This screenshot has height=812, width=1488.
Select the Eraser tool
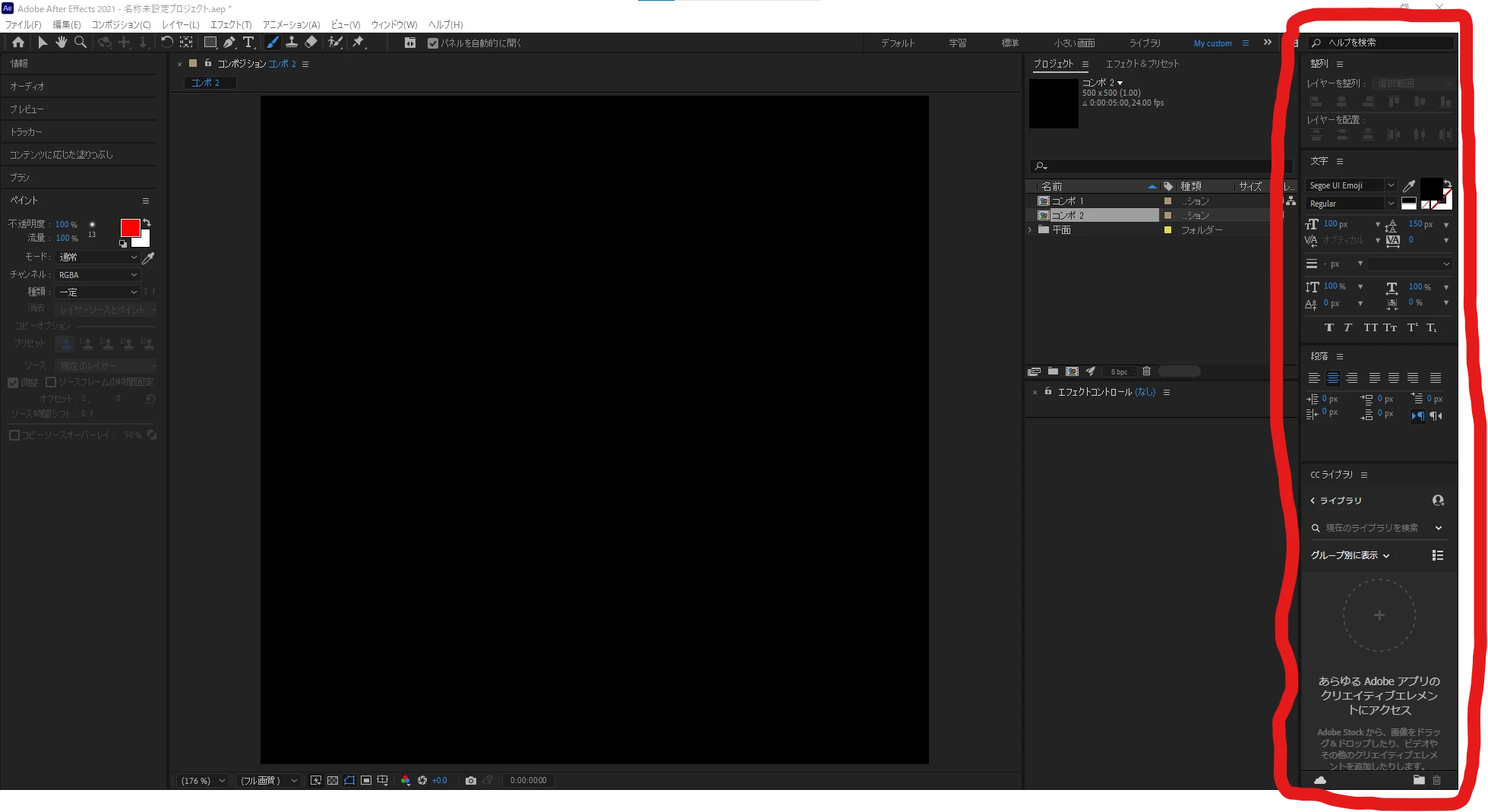tap(311, 43)
